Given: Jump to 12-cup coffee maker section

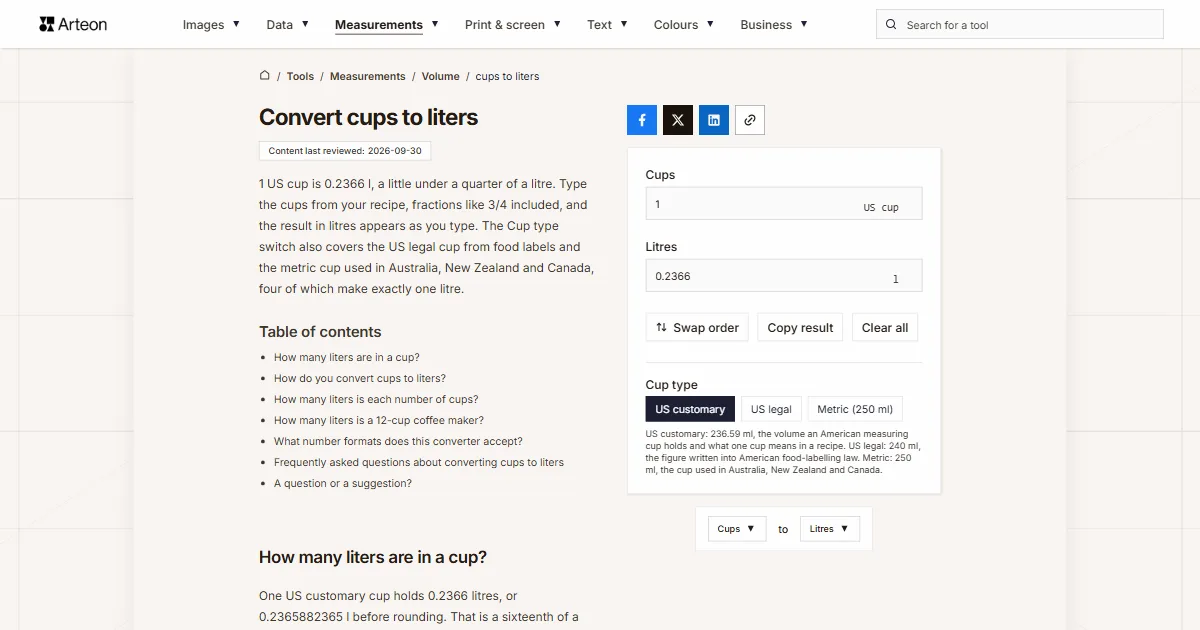Looking at the screenshot, I should pyautogui.click(x=379, y=420).
